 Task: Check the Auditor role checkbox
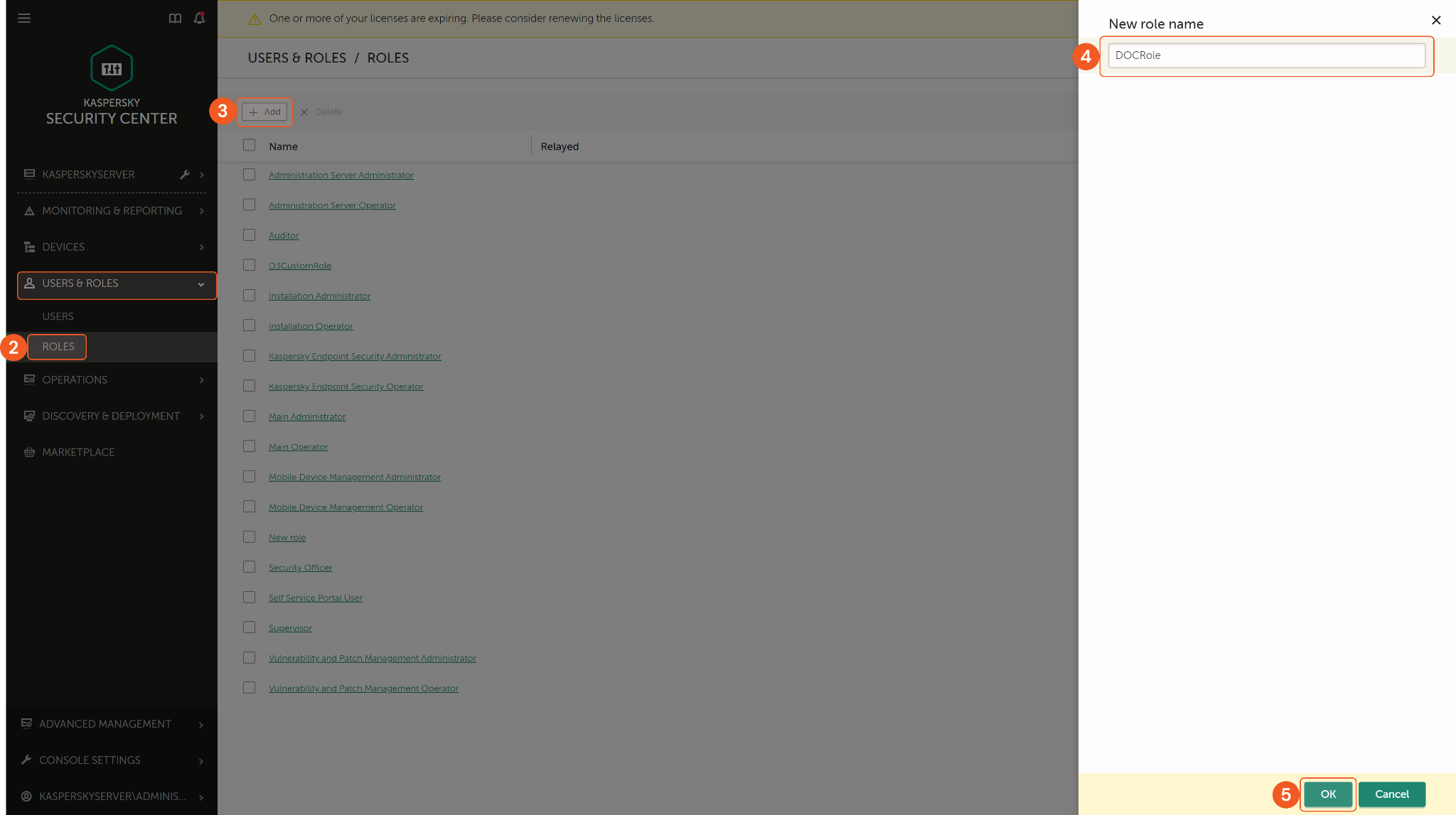pyautogui.click(x=249, y=235)
